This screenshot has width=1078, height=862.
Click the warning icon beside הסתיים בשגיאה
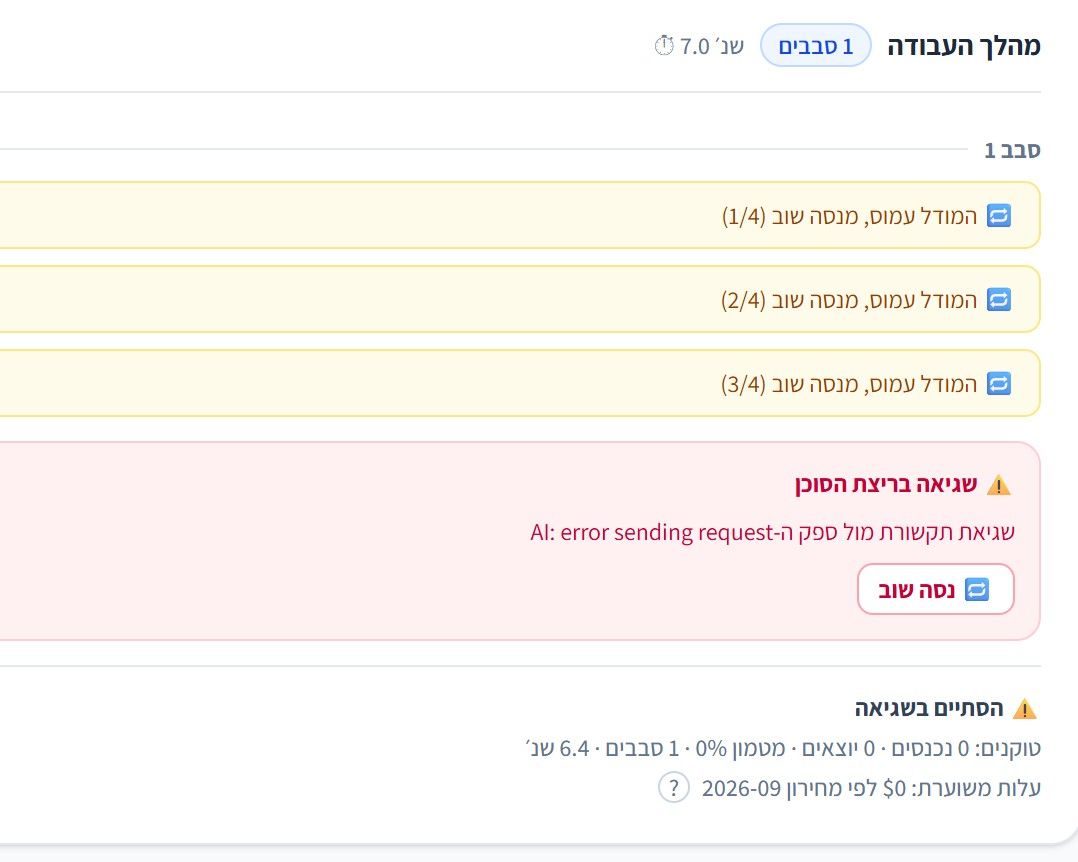pos(1024,709)
